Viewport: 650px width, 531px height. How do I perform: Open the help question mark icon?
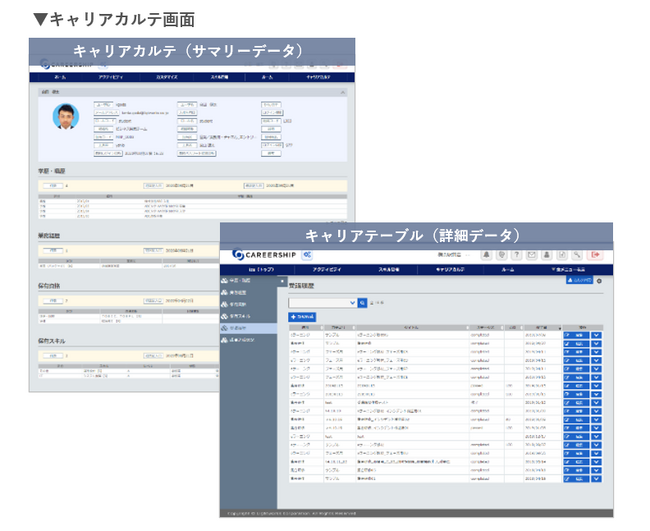pyautogui.click(x=515, y=256)
